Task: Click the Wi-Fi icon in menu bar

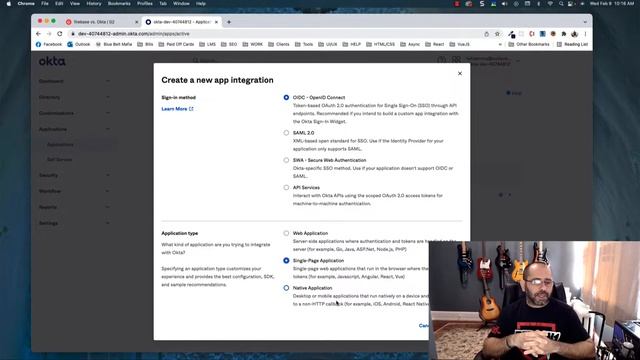Action: pos(550,4)
